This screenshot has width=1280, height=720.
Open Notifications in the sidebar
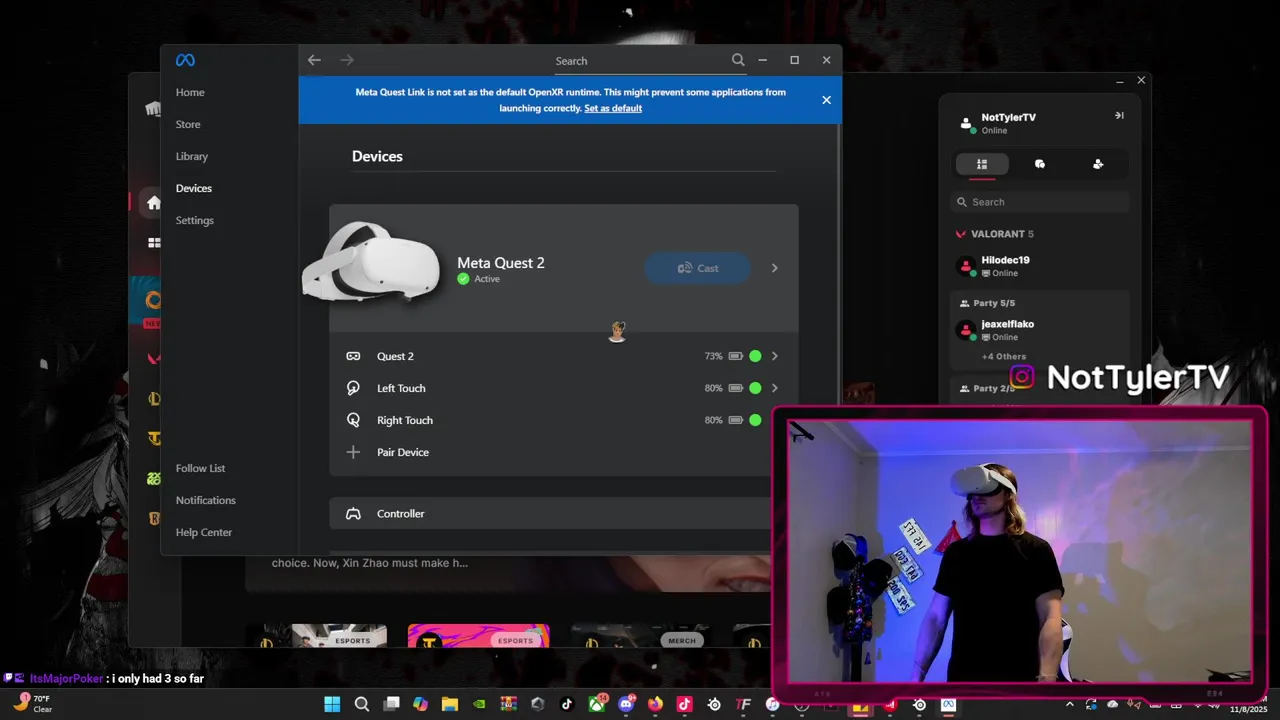tap(206, 500)
